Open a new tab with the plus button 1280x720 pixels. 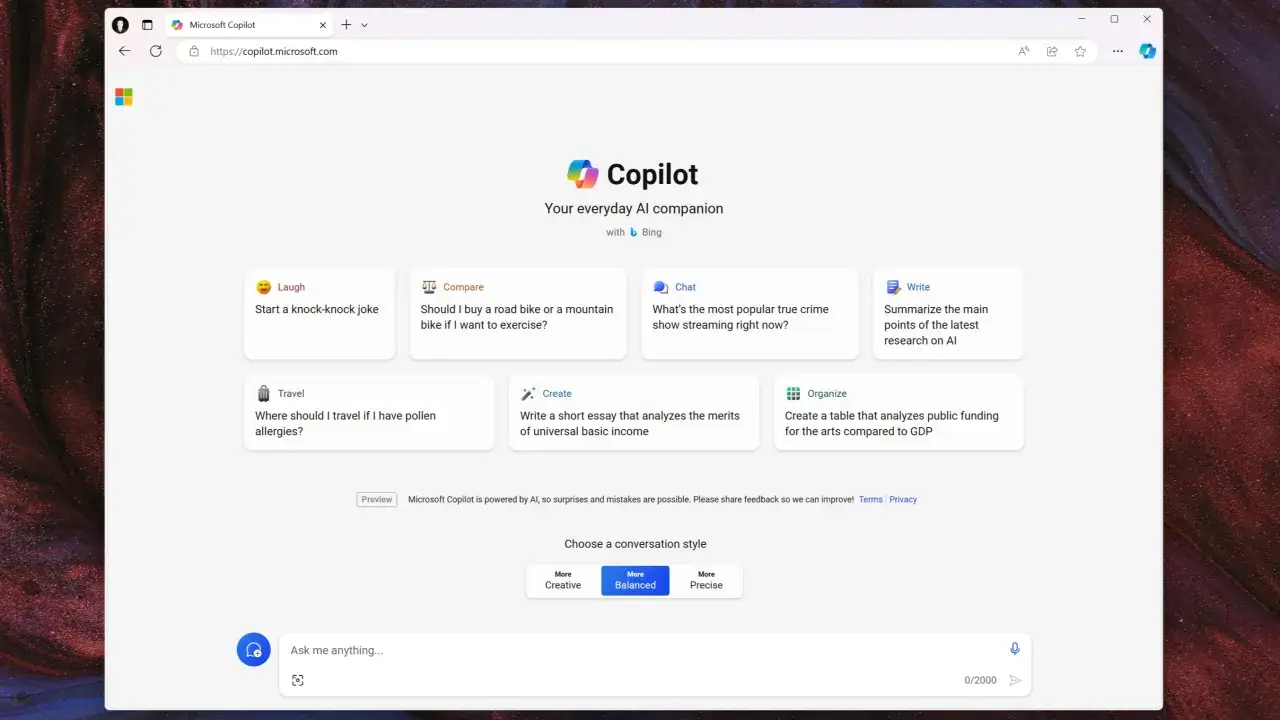(x=346, y=25)
